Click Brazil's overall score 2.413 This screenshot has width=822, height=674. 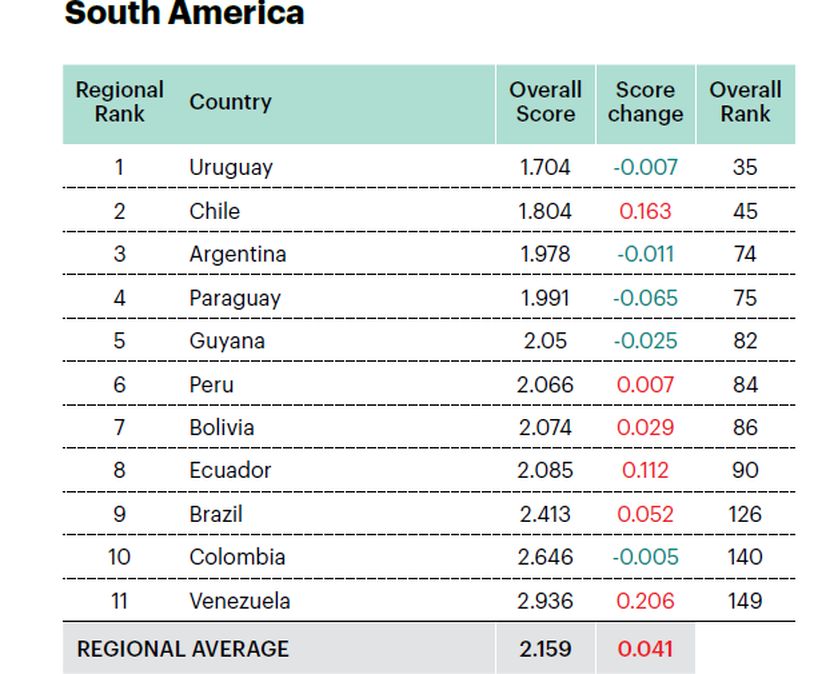pos(545,514)
